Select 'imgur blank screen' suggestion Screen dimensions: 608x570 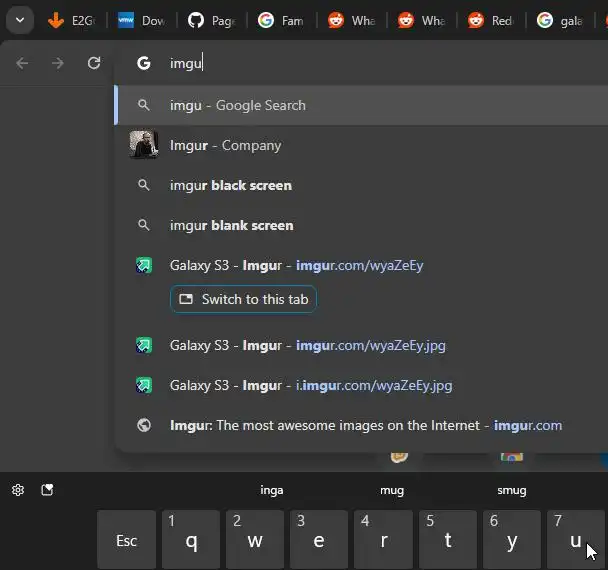click(x=361, y=225)
